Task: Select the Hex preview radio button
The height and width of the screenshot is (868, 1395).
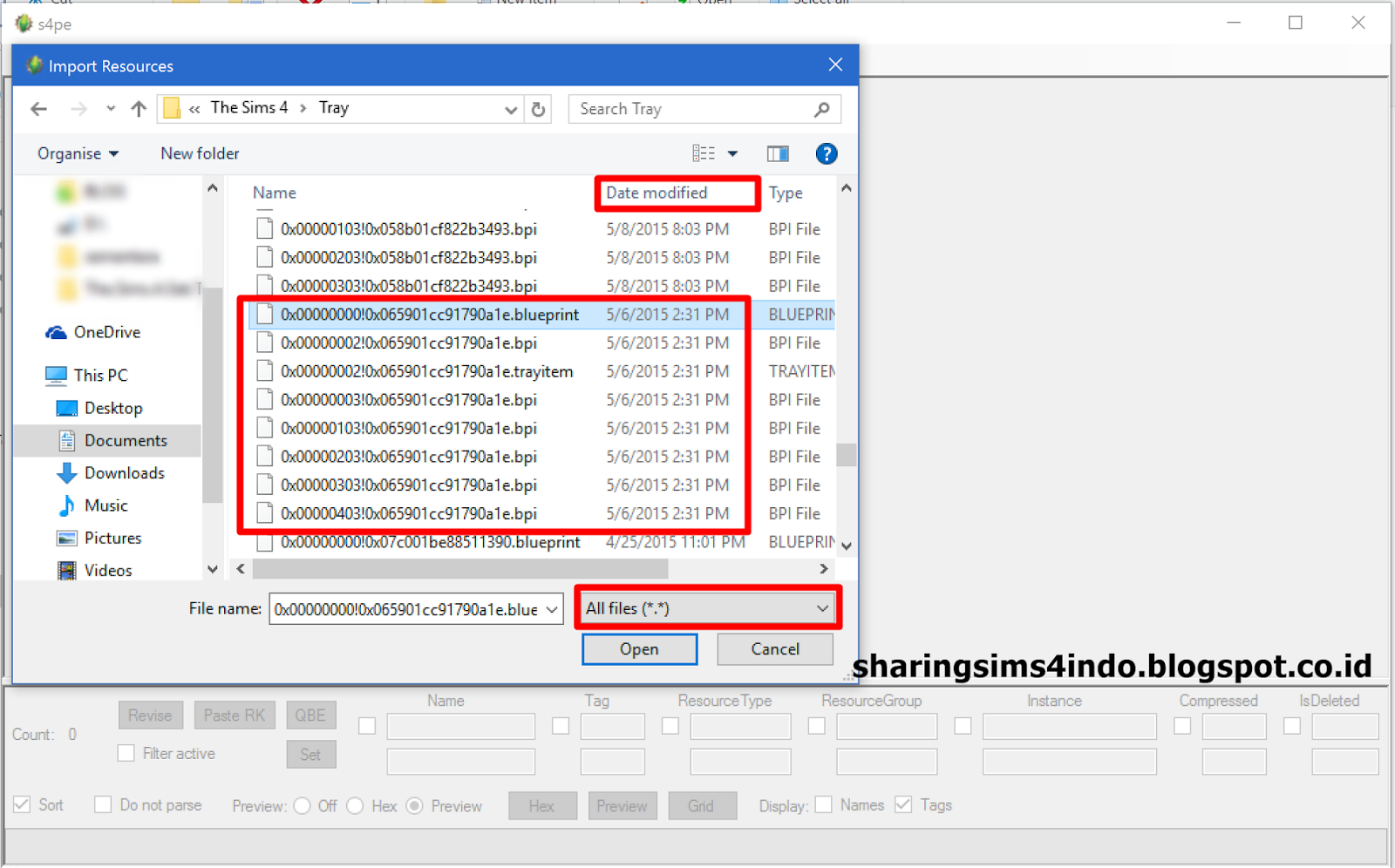Action: (x=355, y=805)
